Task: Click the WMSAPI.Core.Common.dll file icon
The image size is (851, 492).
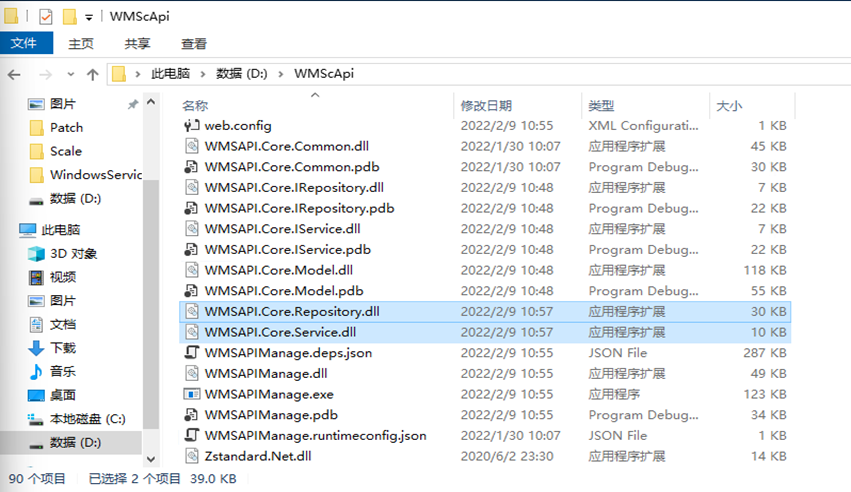Action: [192, 146]
